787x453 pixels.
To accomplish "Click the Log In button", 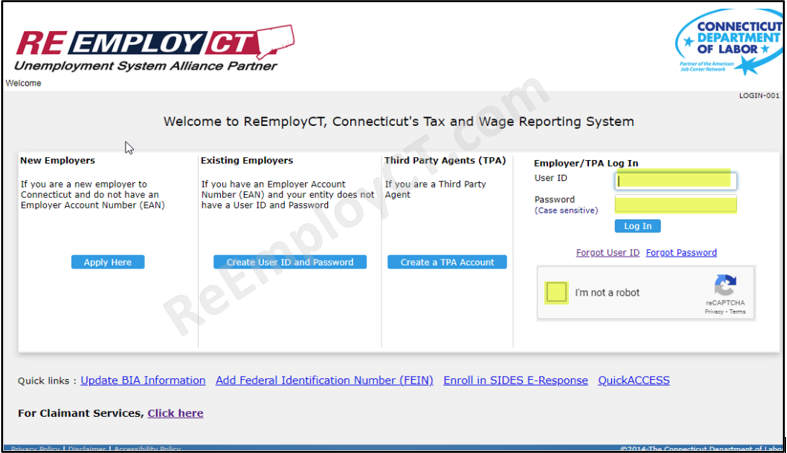I will point(637,226).
